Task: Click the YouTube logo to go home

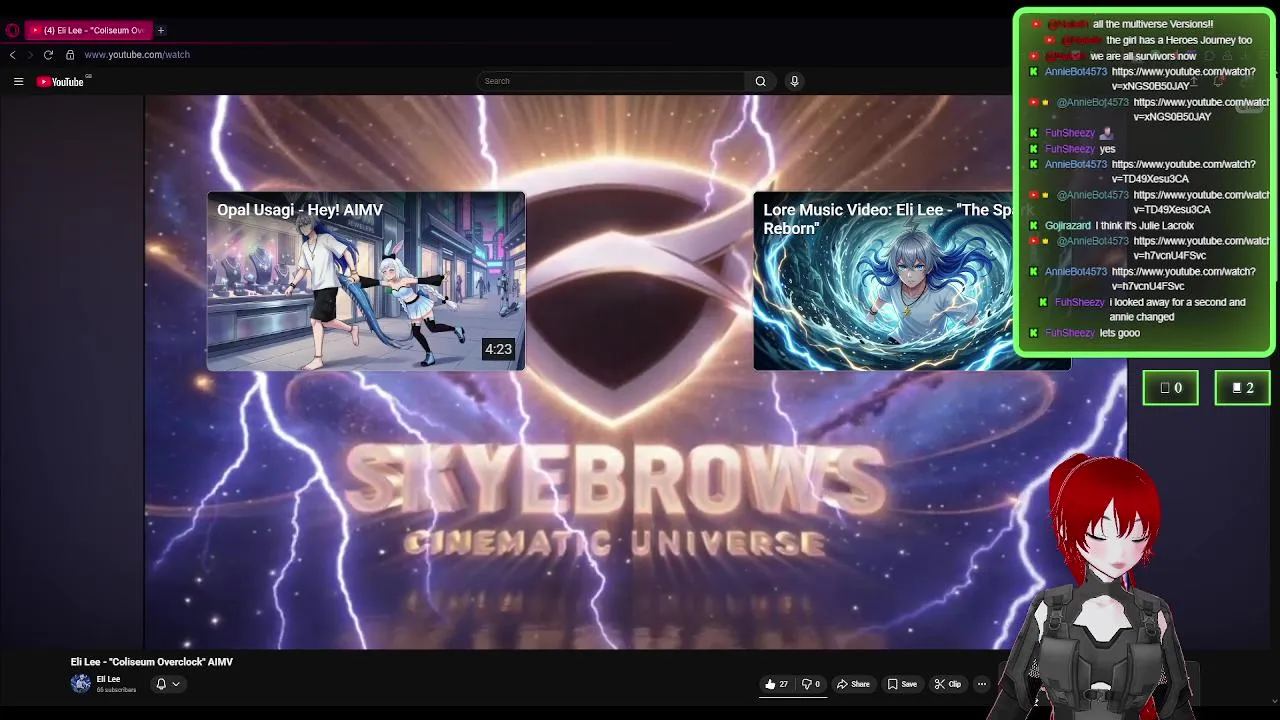Action: pyautogui.click(x=62, y=82)
